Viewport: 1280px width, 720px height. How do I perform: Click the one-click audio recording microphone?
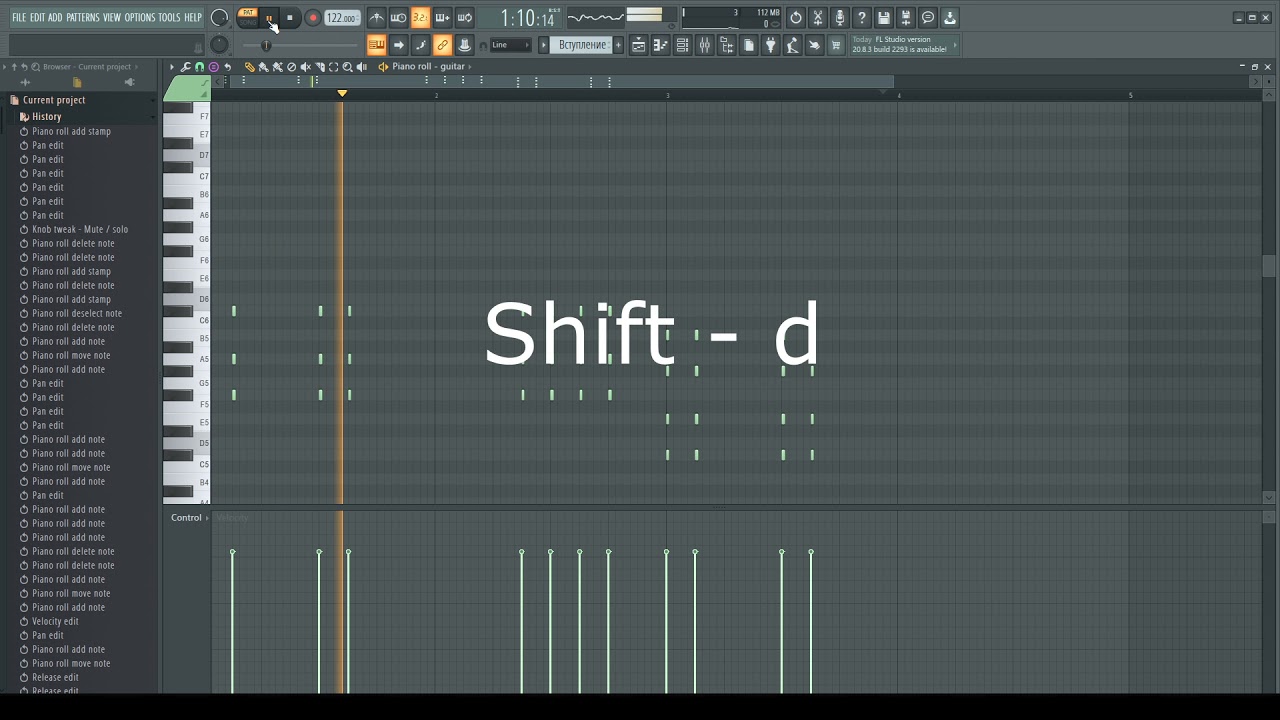tap(840, 18)
